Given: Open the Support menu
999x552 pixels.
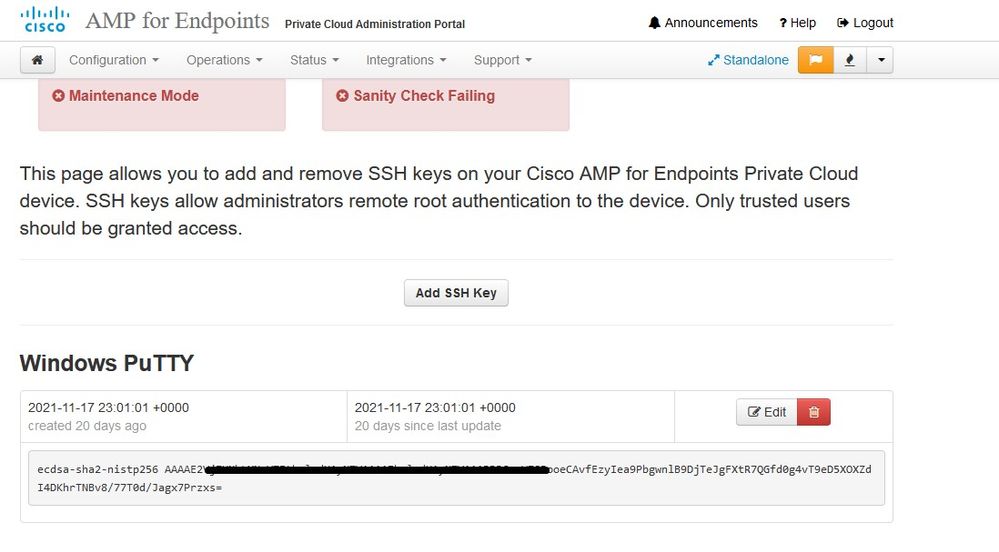Looking at the screenshot, I should click(502, 60).
